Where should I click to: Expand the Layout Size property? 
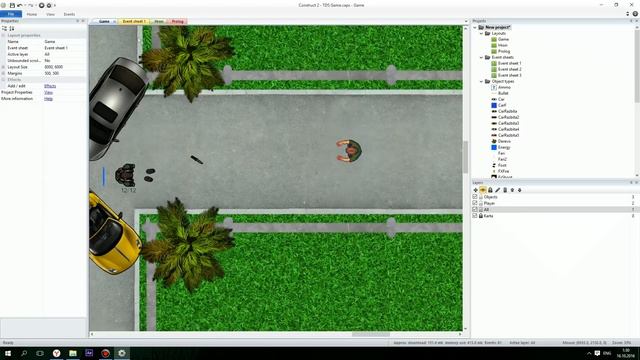[3, 67]
